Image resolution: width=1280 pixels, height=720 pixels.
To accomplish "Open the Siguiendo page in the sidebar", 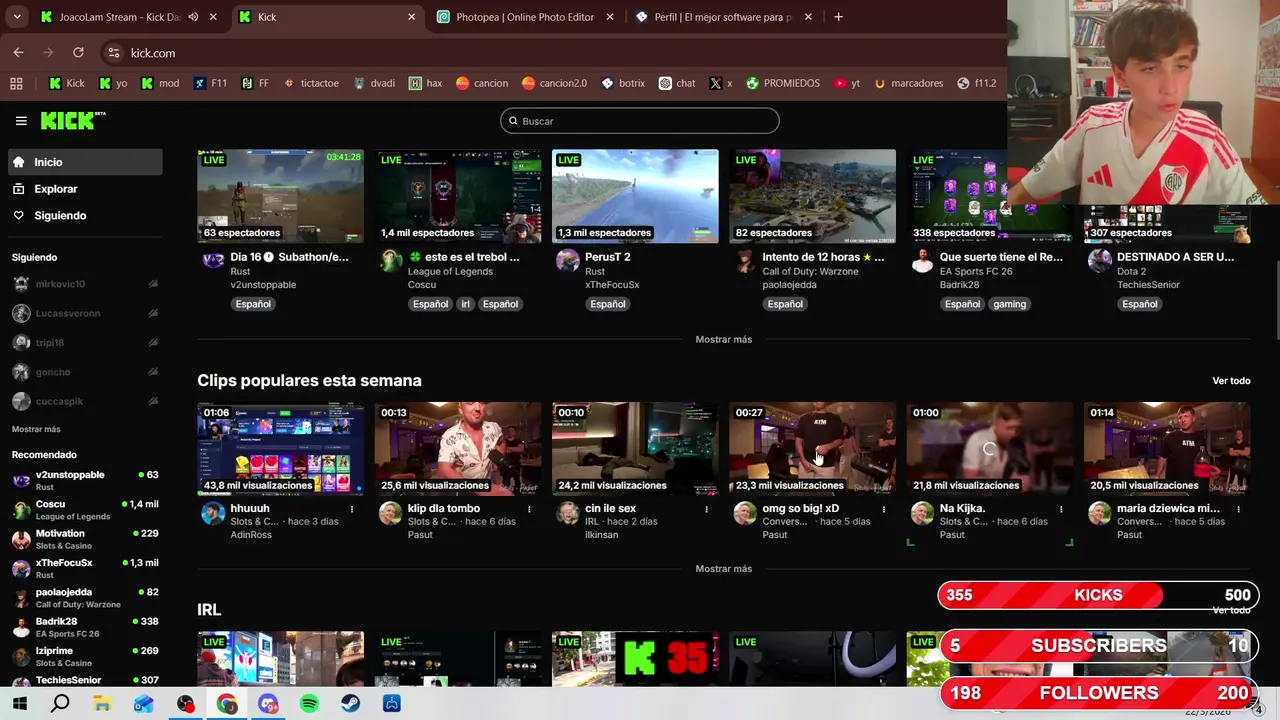I will coord(60,216).
